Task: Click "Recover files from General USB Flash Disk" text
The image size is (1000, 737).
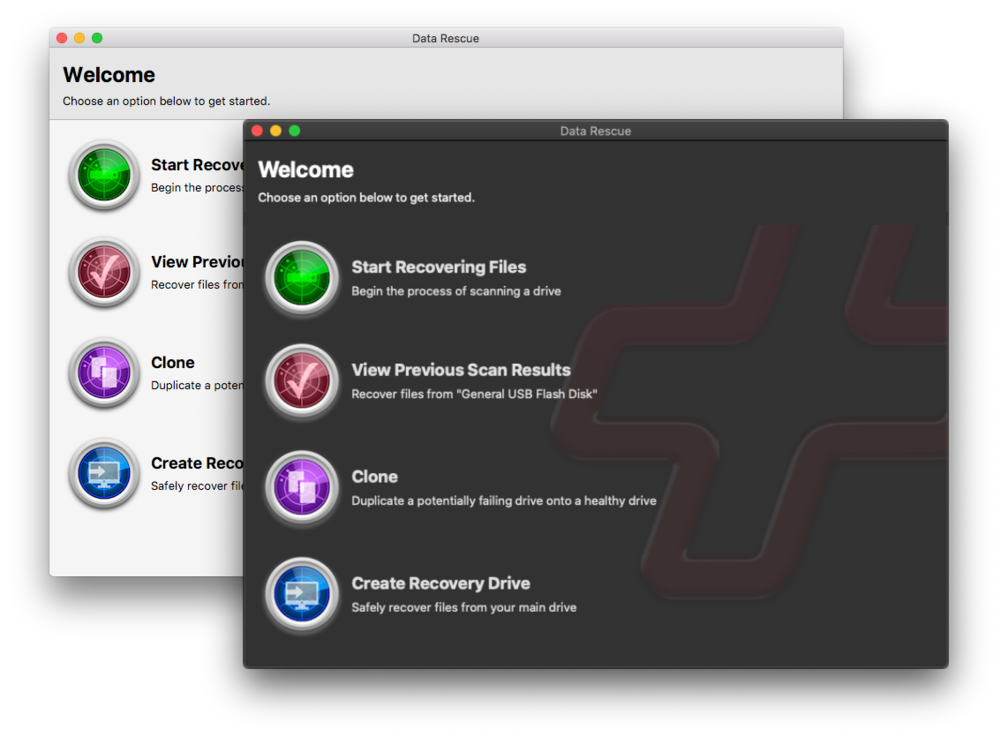Action: tap(474, 394)
